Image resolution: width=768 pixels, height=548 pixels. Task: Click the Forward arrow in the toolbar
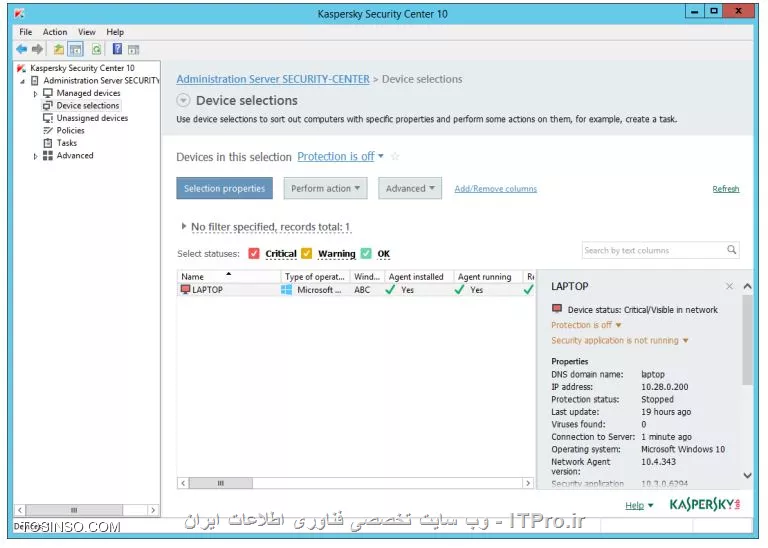37,49
